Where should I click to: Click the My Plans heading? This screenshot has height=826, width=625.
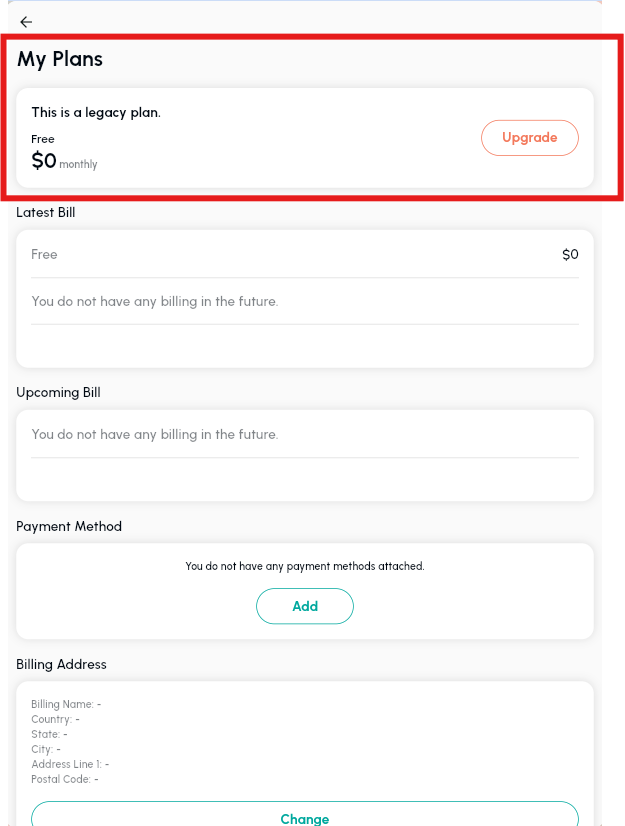point(60,59)
